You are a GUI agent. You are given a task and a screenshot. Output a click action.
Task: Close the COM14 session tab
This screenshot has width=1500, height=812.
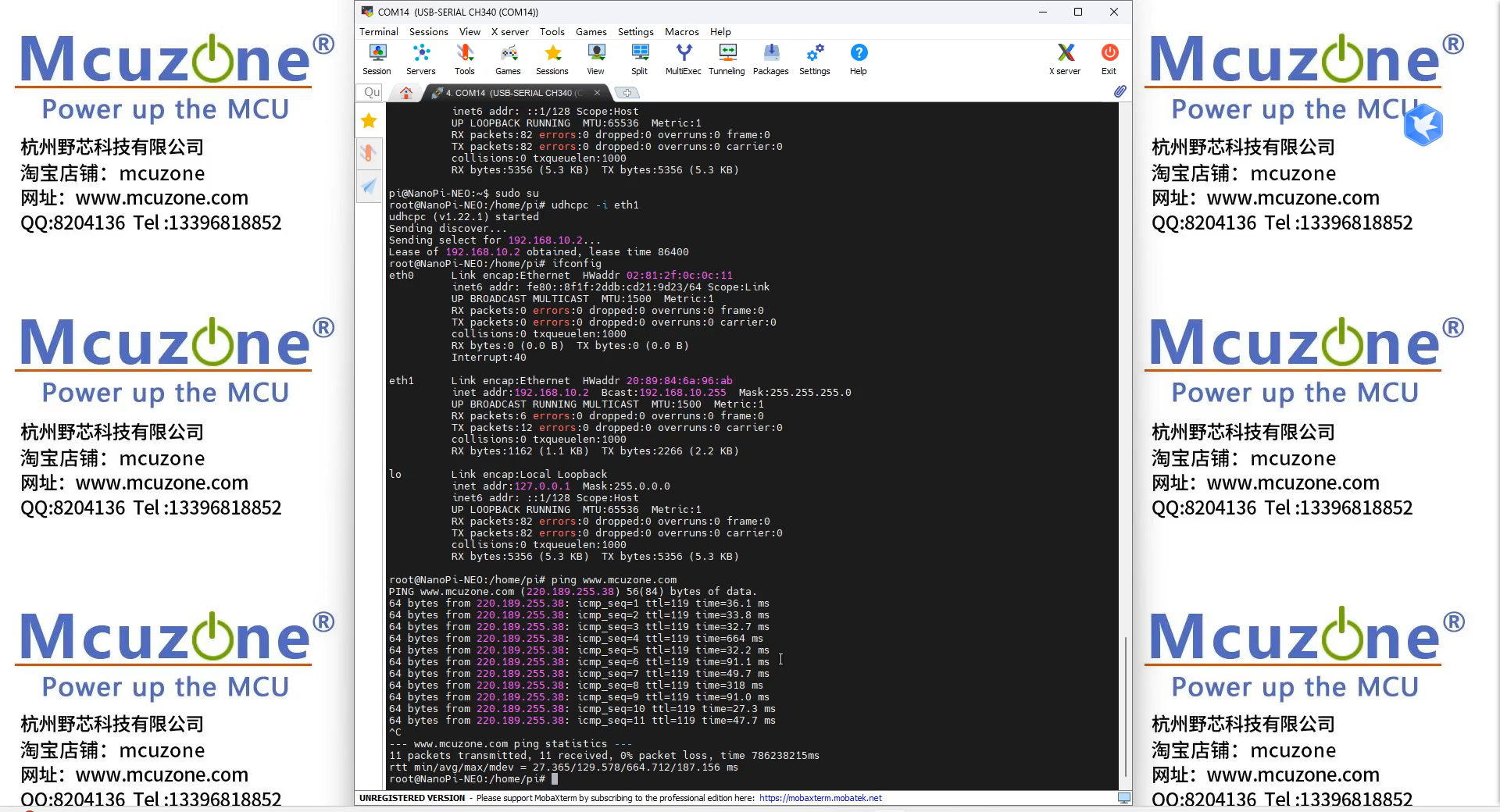(x=598, y=93)
